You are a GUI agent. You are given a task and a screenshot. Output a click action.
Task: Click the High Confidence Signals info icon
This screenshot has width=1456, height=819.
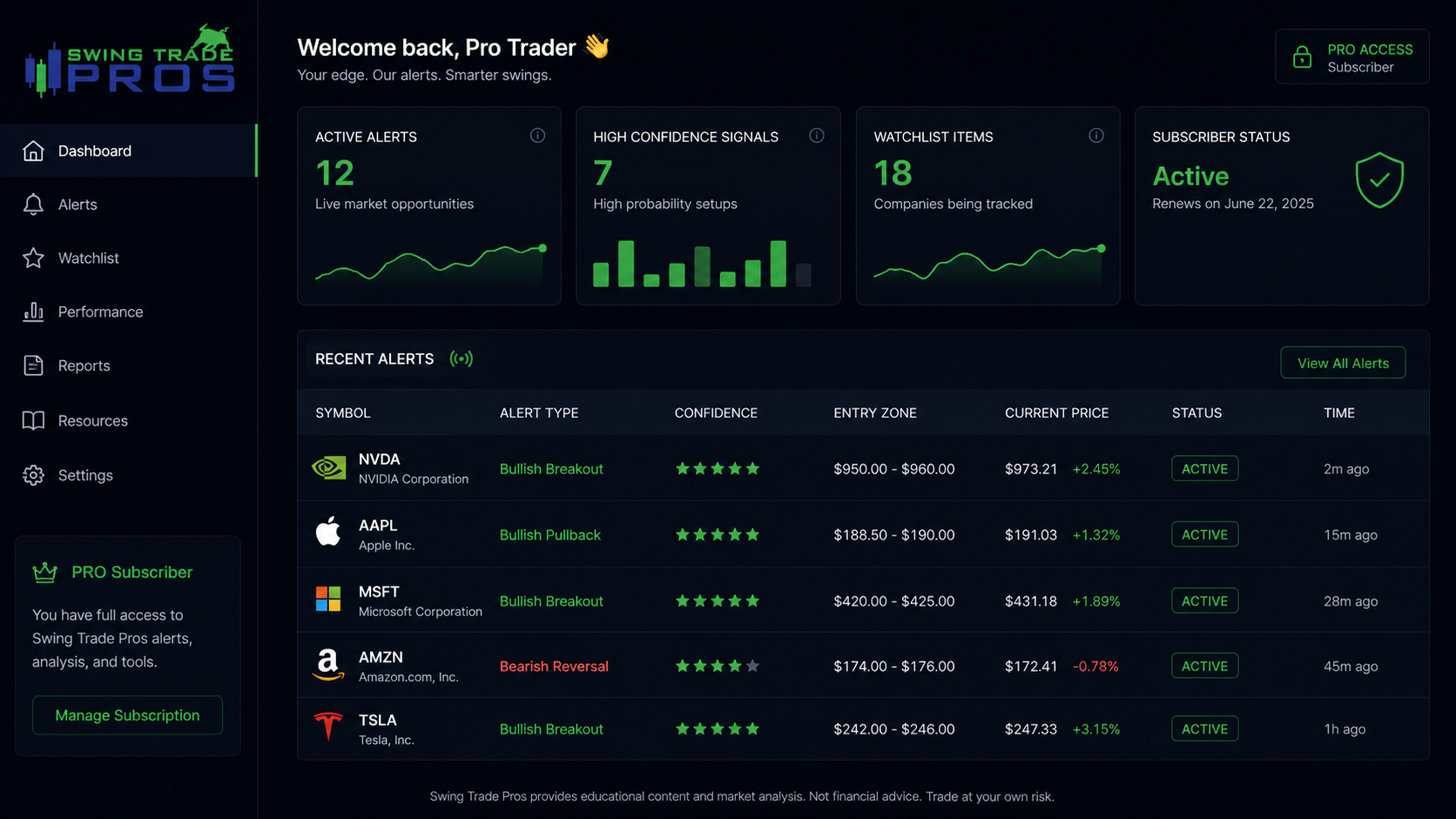click(816, 136)
